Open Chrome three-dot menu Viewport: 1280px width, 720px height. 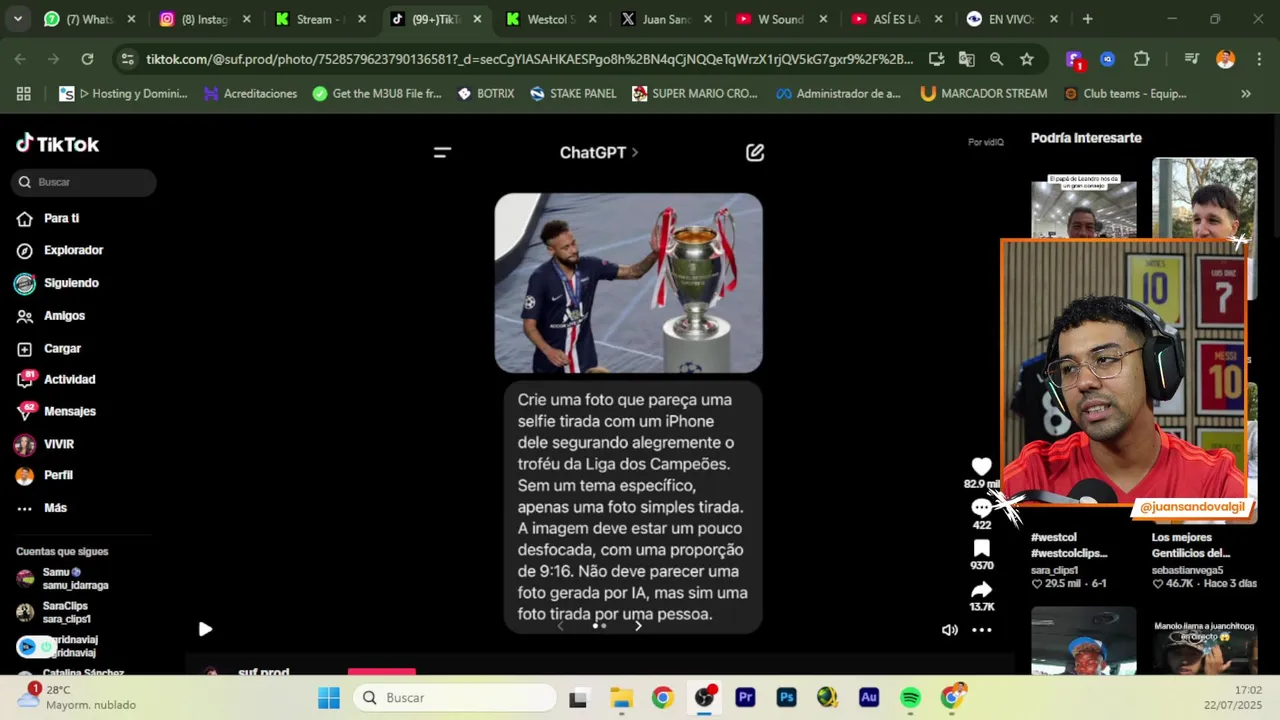tap(1257, 59)
